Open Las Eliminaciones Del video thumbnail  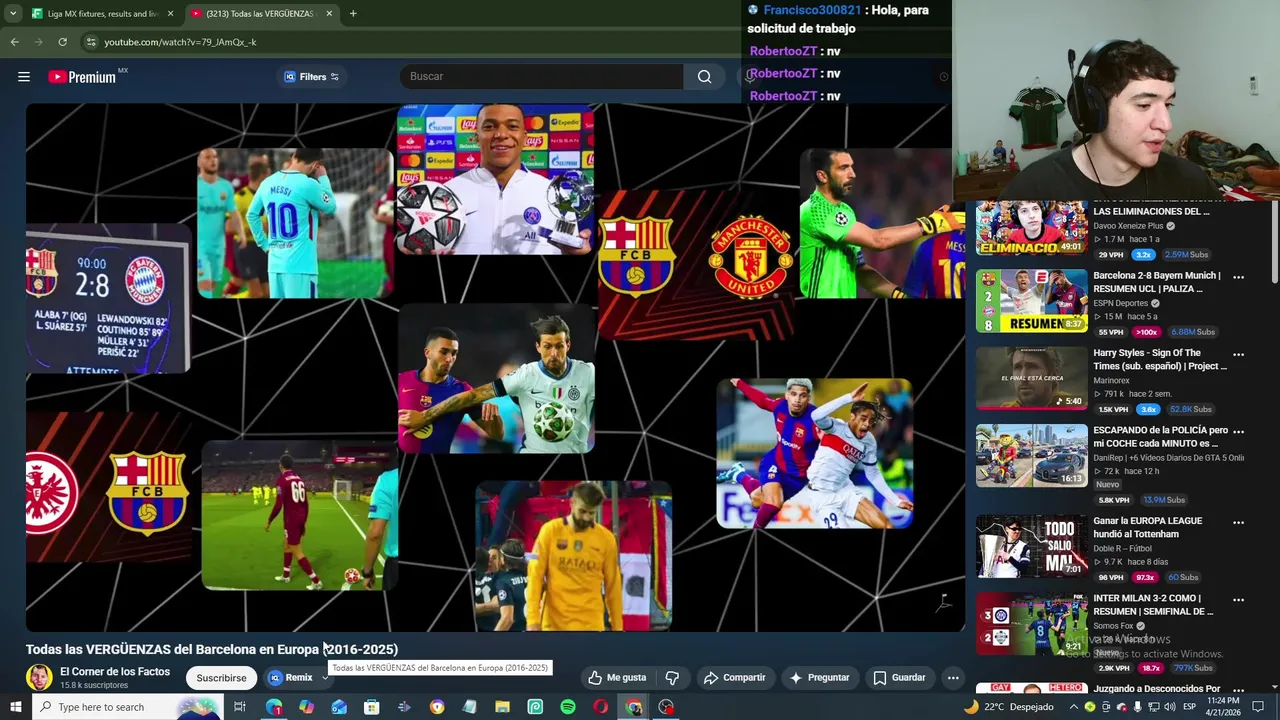click(1031, 228)
